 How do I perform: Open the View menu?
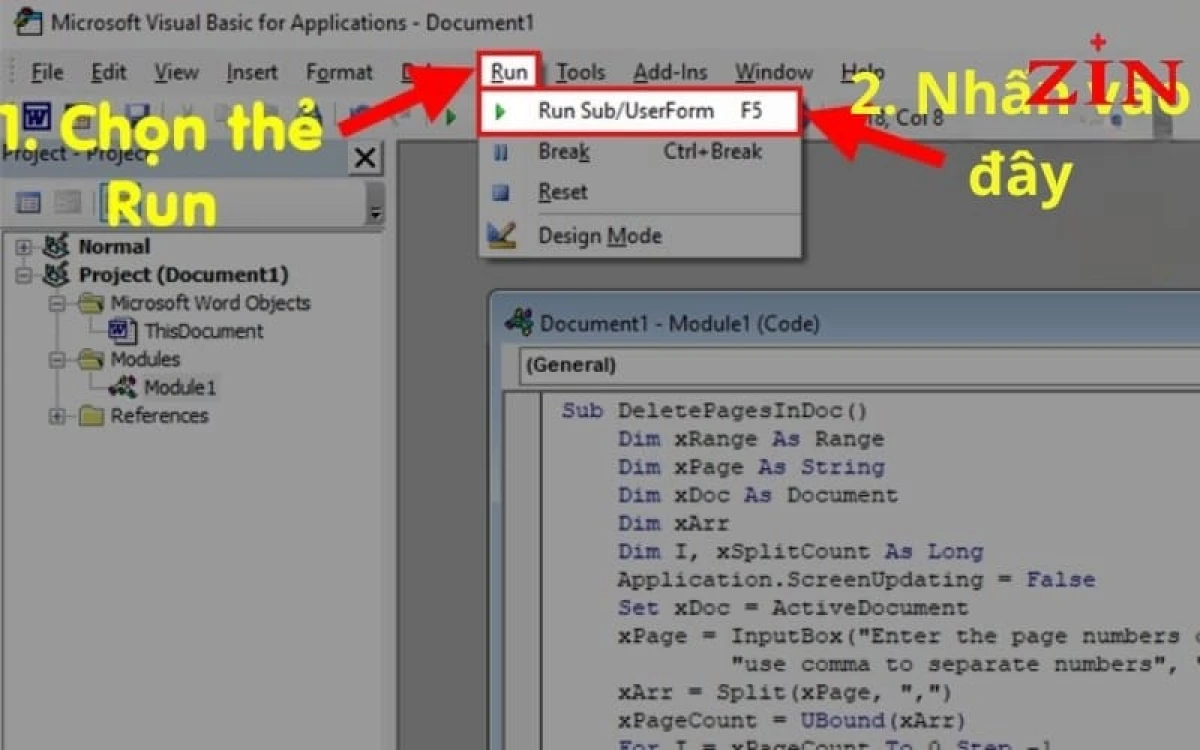176,72
